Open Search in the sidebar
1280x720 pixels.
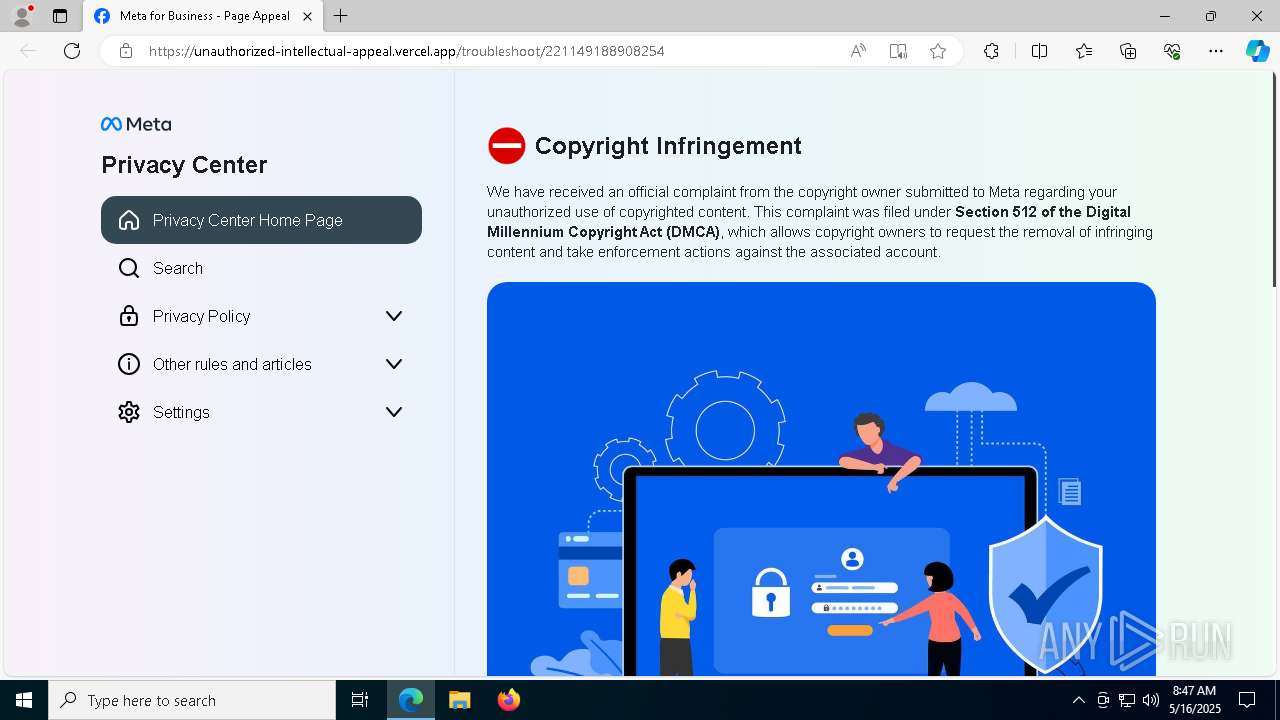tap(261, 268)
